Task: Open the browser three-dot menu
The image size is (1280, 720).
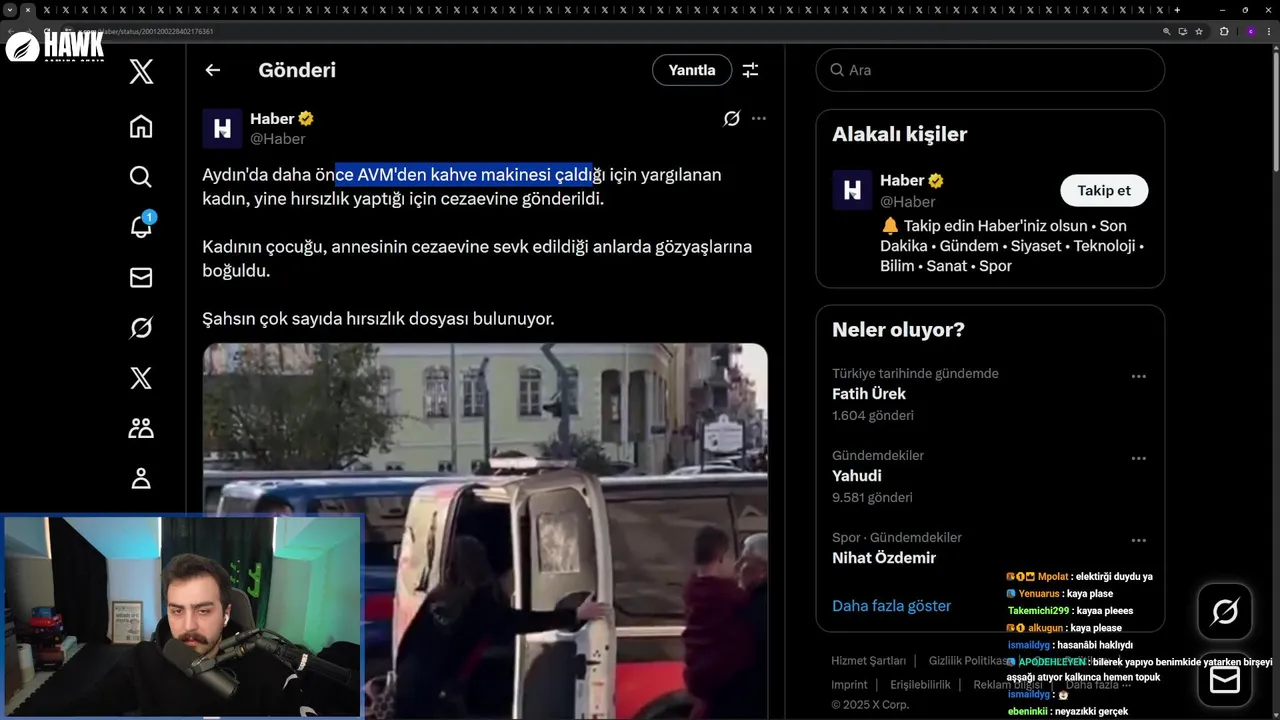Action: point(1270,31)
